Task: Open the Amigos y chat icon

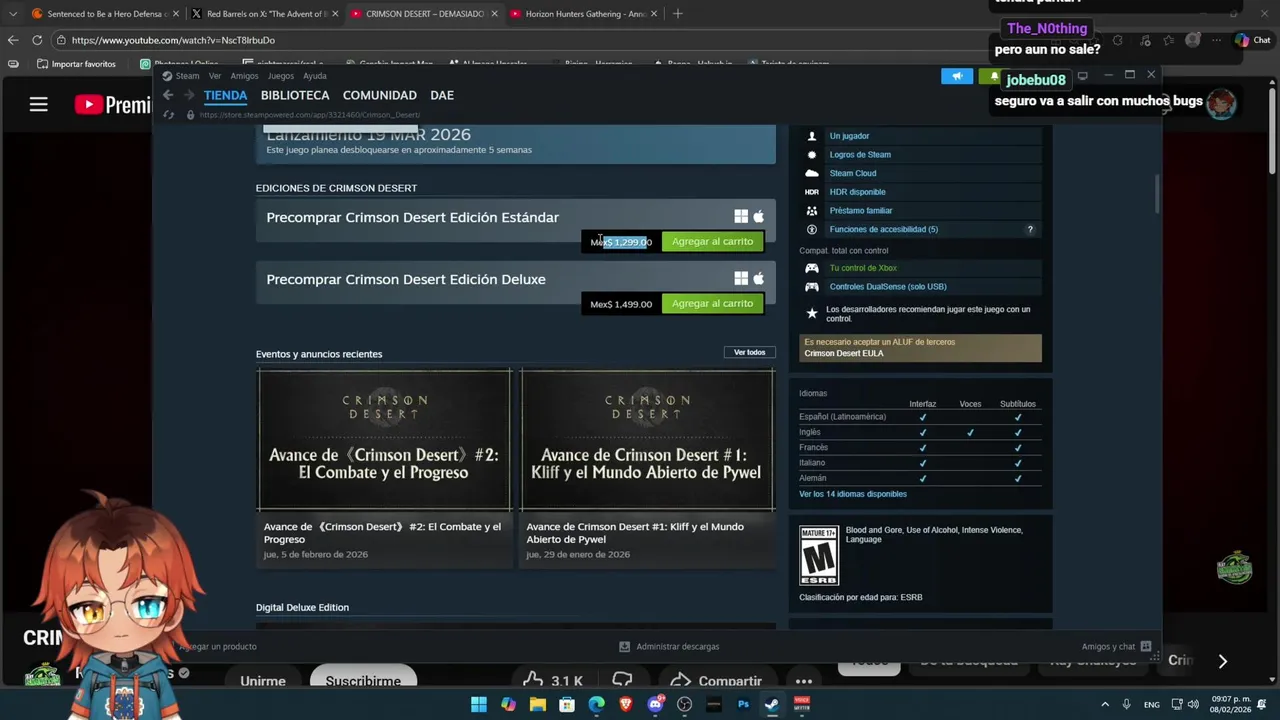Action: coord(1146,646)
